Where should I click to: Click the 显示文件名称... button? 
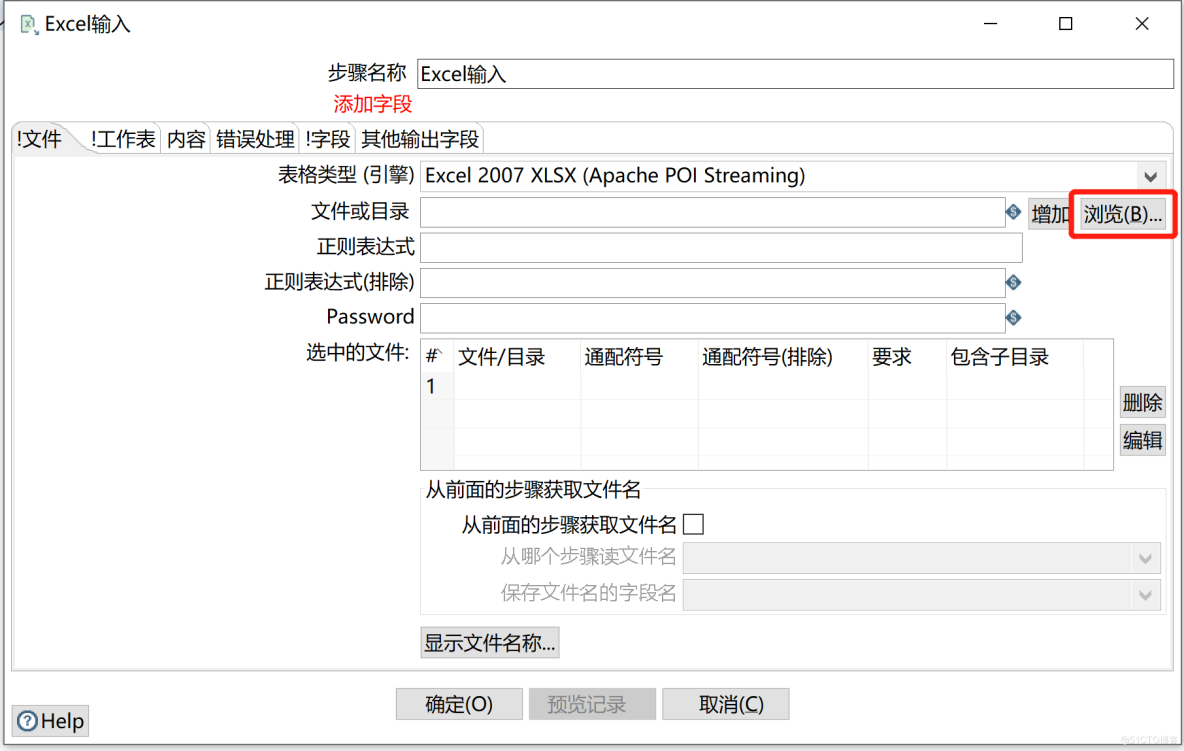point(490,642)
